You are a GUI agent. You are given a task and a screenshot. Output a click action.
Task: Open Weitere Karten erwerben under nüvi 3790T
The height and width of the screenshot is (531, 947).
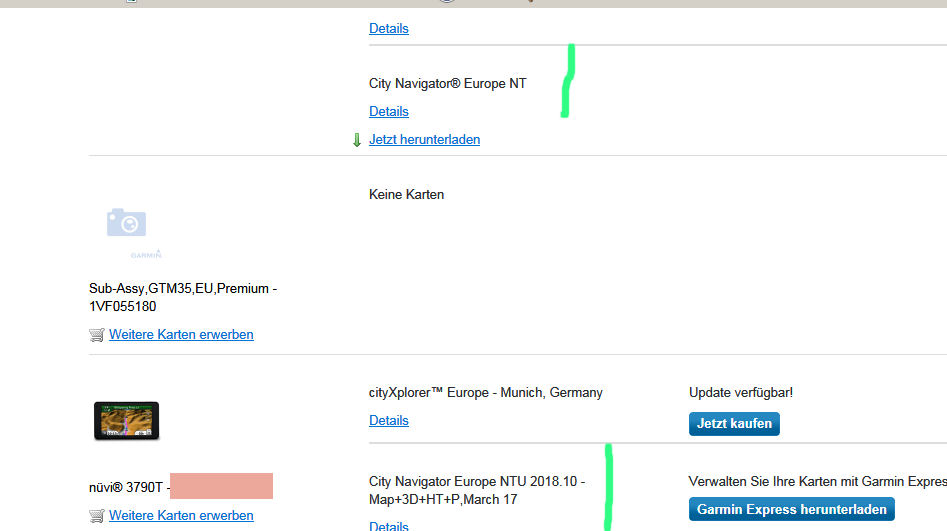pos(181,516)
